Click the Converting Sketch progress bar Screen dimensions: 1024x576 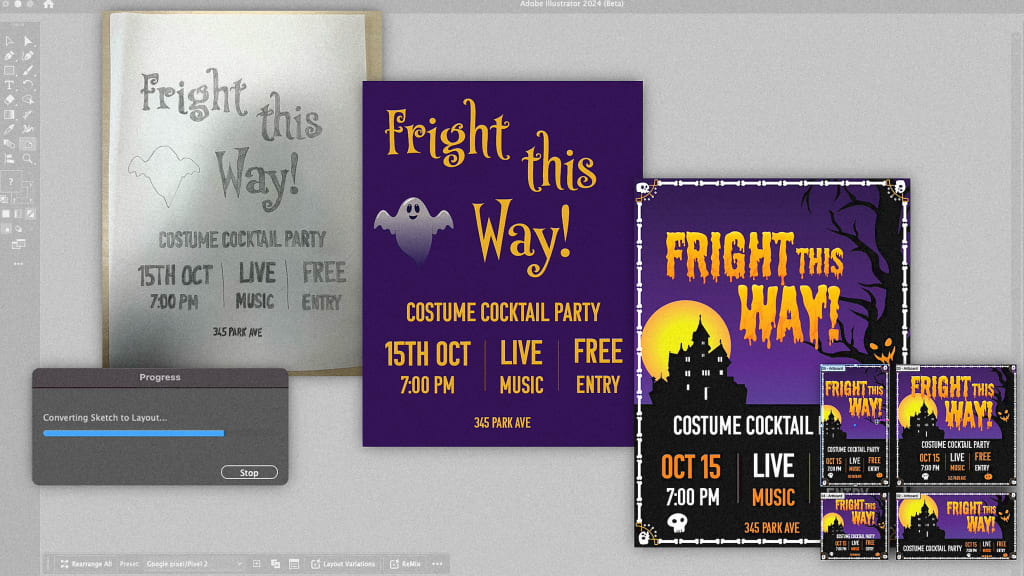(133, 433)
